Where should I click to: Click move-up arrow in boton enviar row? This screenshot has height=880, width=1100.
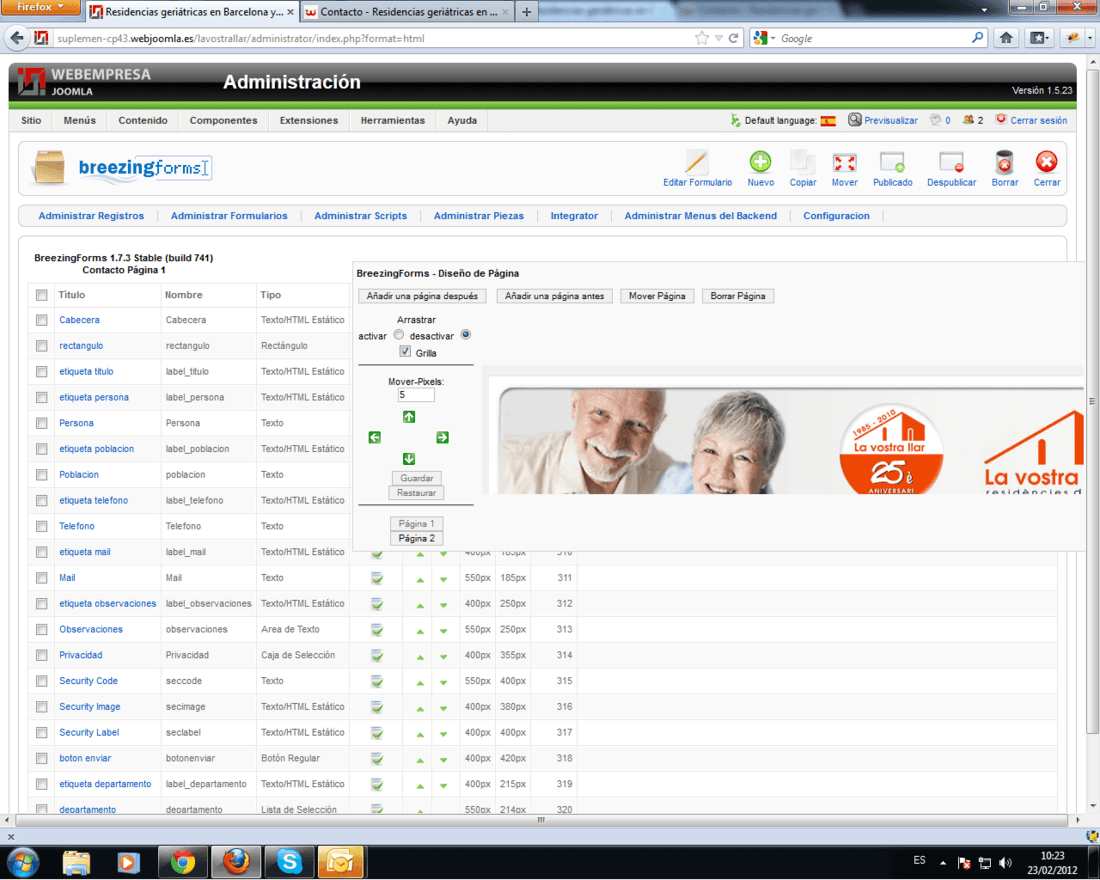420,760
